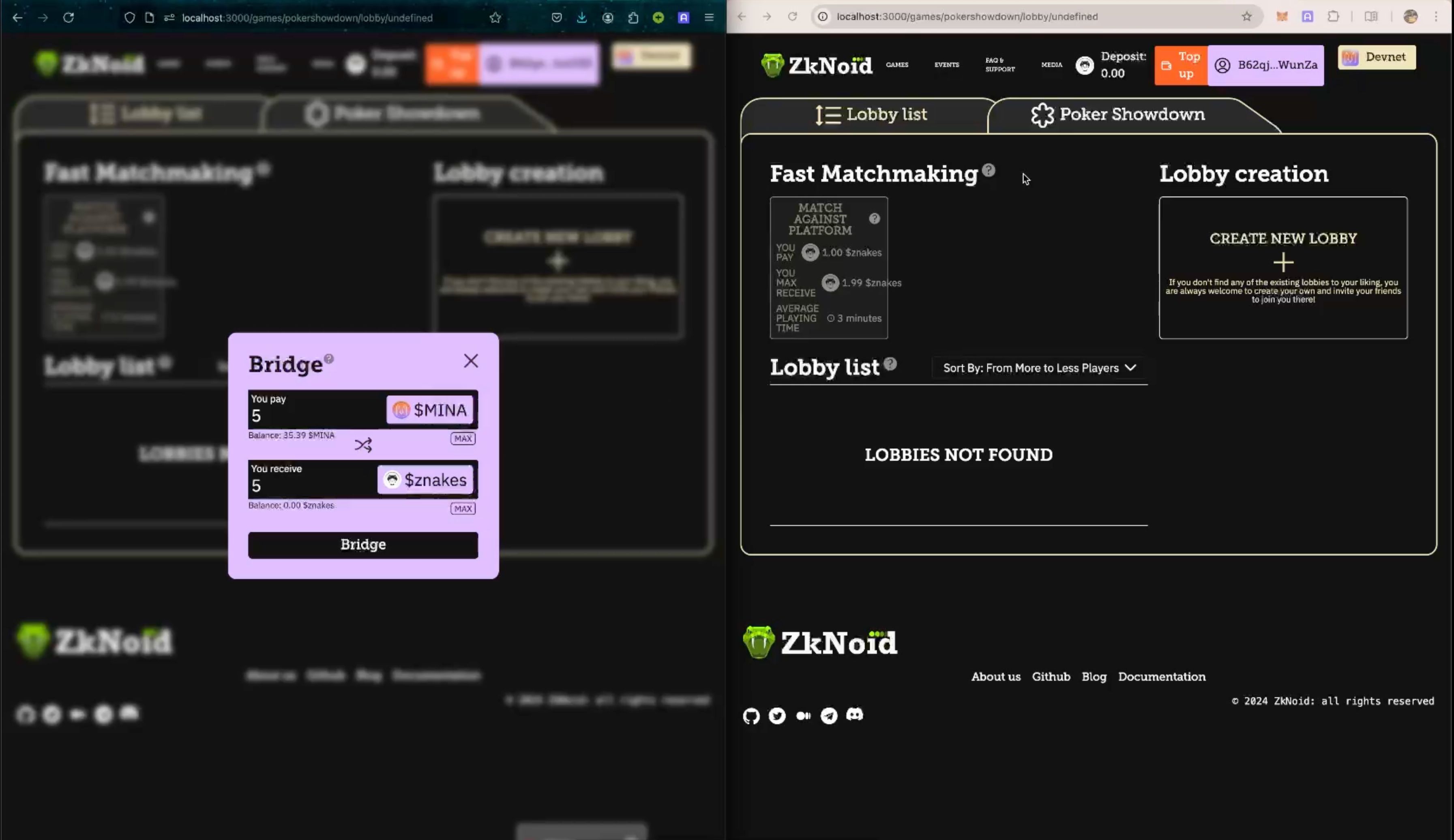This screenshot has width=1454, height=840.
Task: Click the Fast Matchmaking help question icon
Action: 989,167
